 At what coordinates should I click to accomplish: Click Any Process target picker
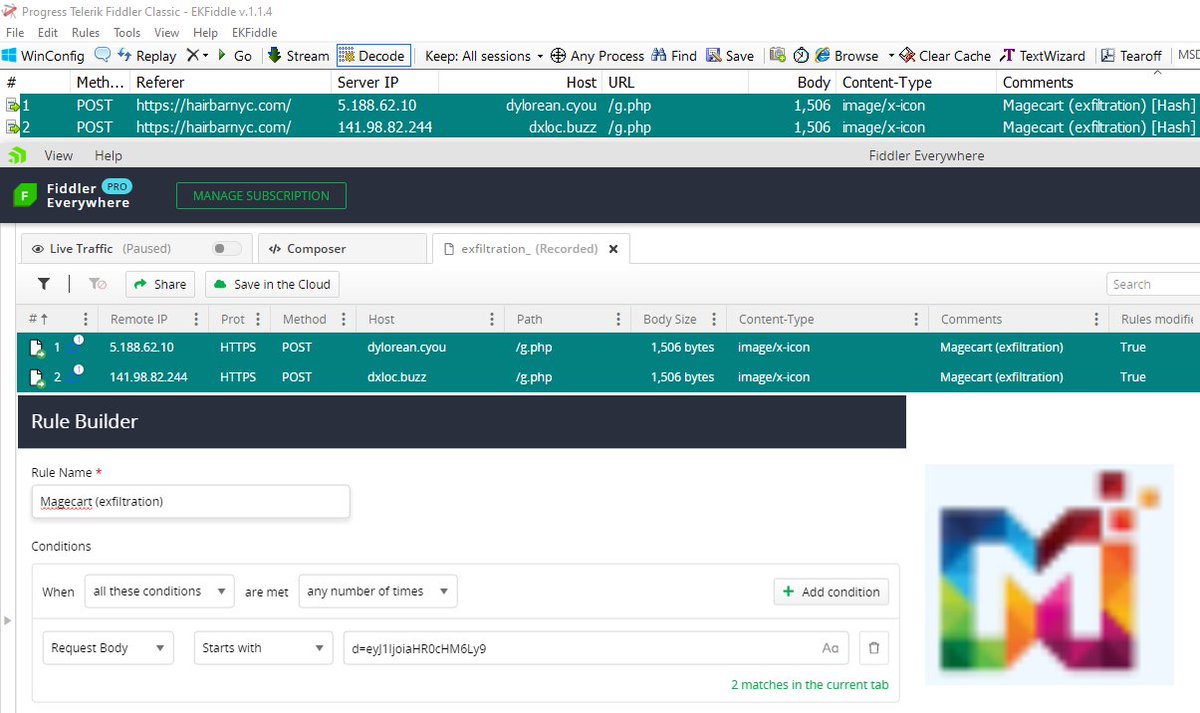[597, 56]
